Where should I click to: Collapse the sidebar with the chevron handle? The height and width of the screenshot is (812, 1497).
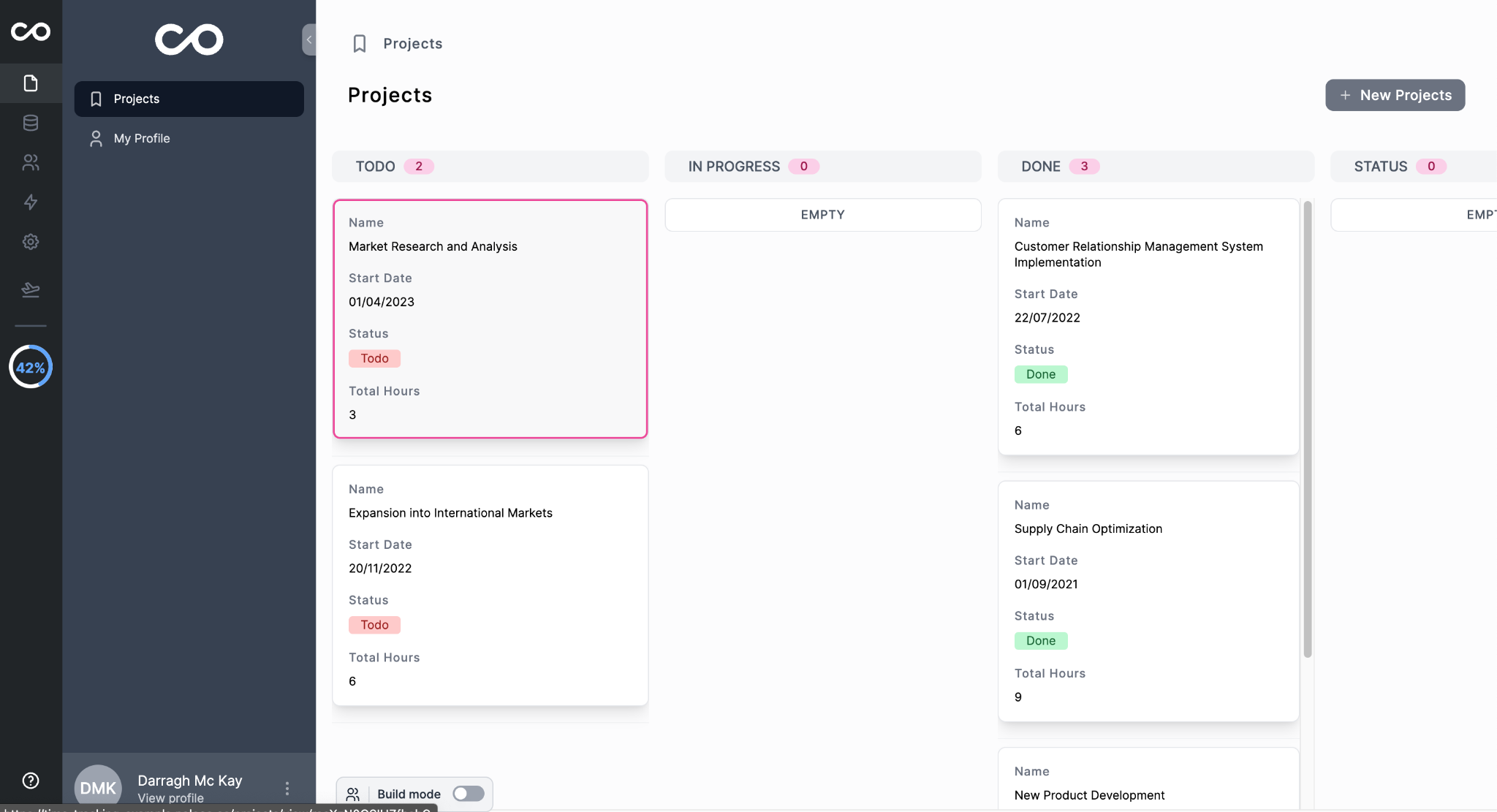pos(309,39)
